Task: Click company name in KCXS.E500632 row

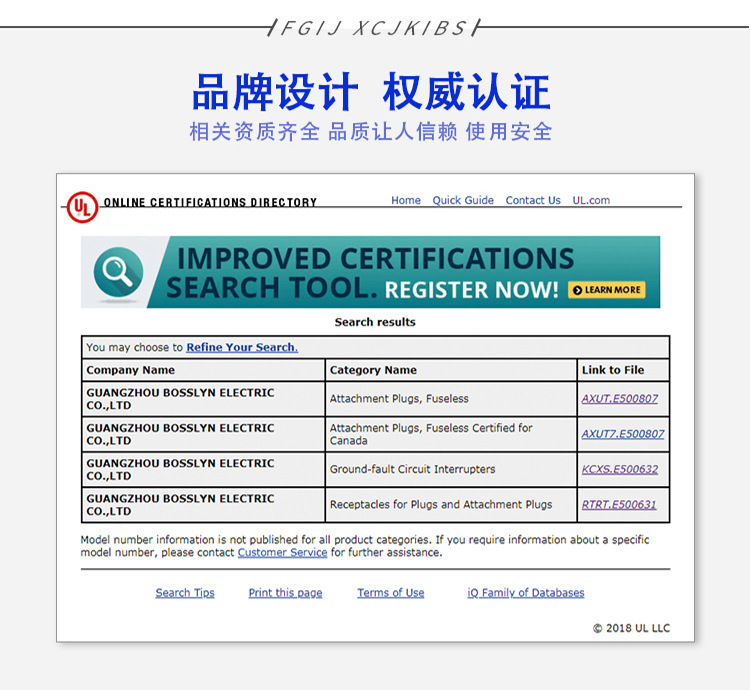Action: [180, 470]
